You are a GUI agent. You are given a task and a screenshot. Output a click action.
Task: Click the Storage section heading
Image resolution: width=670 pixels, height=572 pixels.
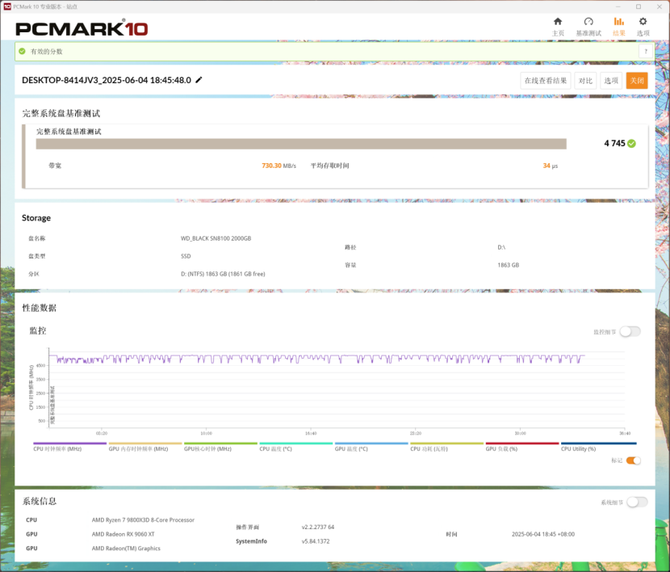[36, 218]
